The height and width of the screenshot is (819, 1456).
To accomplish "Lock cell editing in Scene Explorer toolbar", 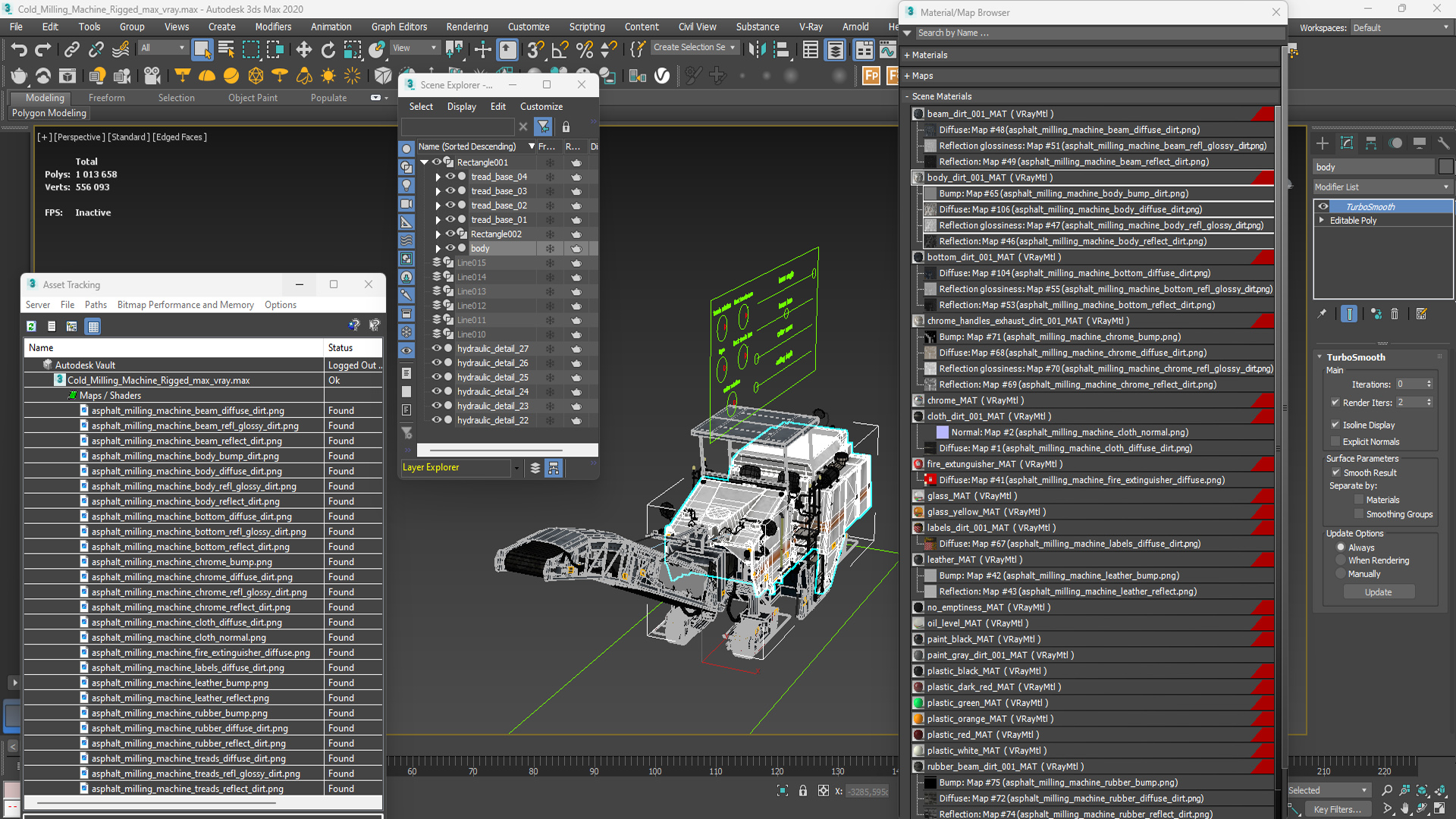I will pos(566,127).
